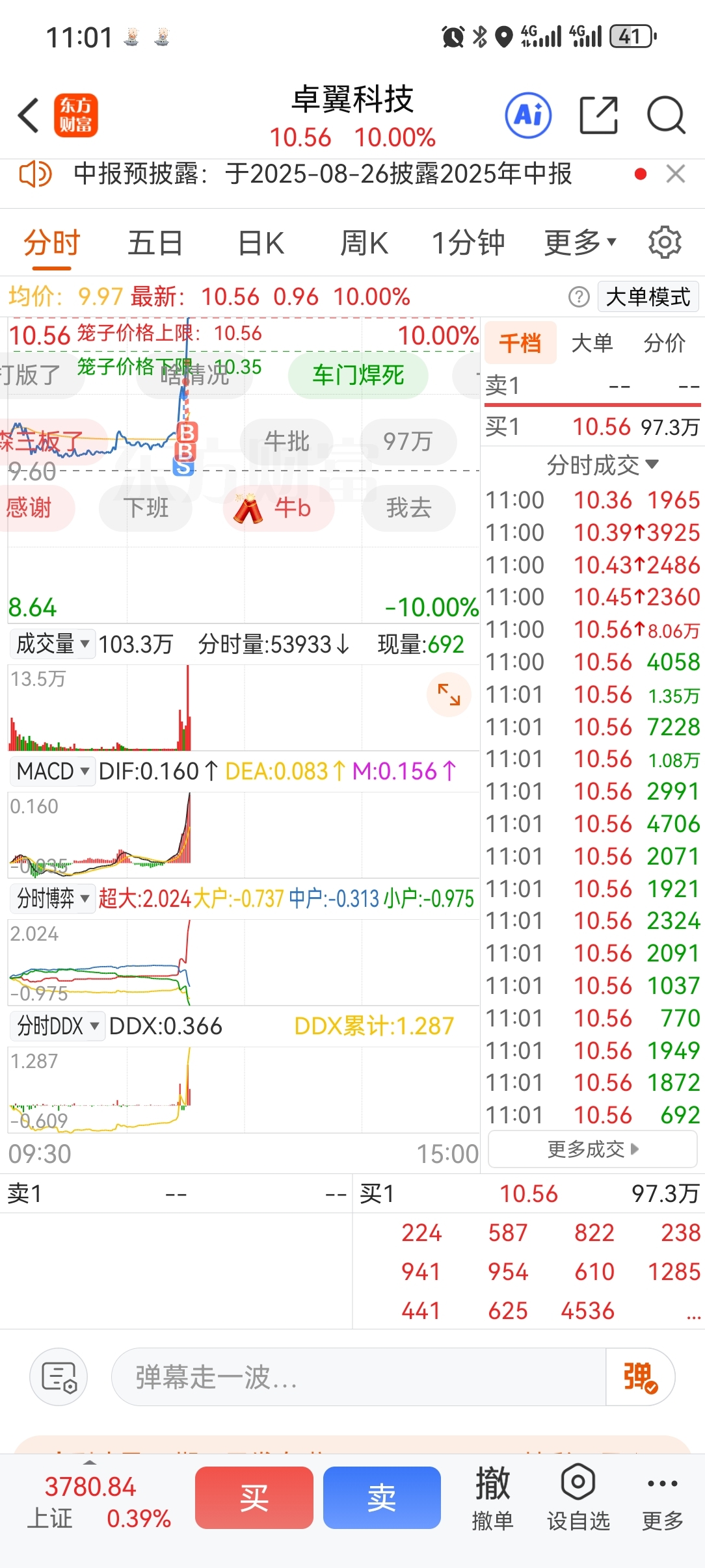Toggle 大单模式 mode
This screenshot has height=1568, width=705.
648,297
